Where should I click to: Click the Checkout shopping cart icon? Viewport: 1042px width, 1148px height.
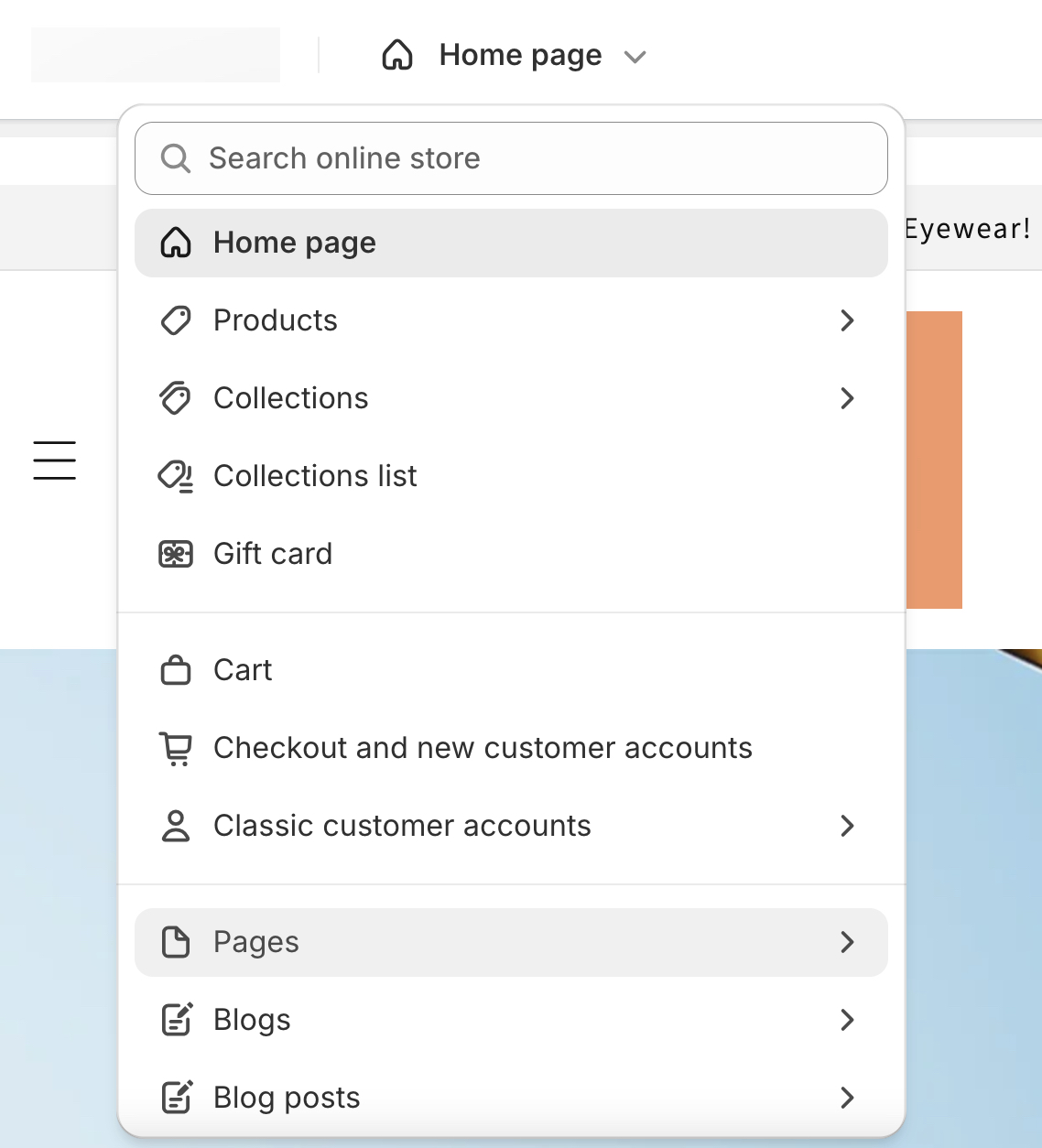tap(176, 747)
